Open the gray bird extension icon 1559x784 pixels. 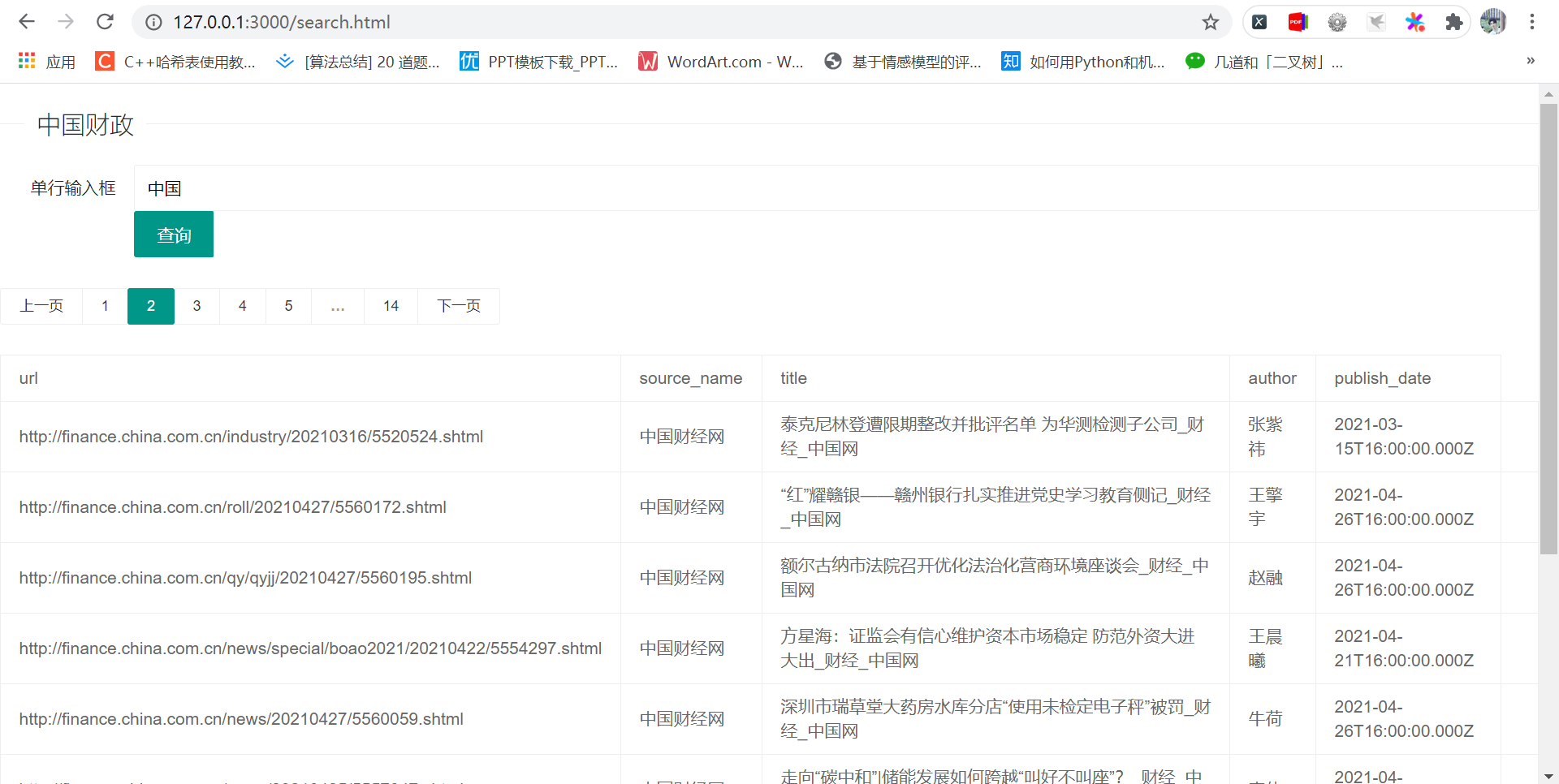(x=1376, y=22)
